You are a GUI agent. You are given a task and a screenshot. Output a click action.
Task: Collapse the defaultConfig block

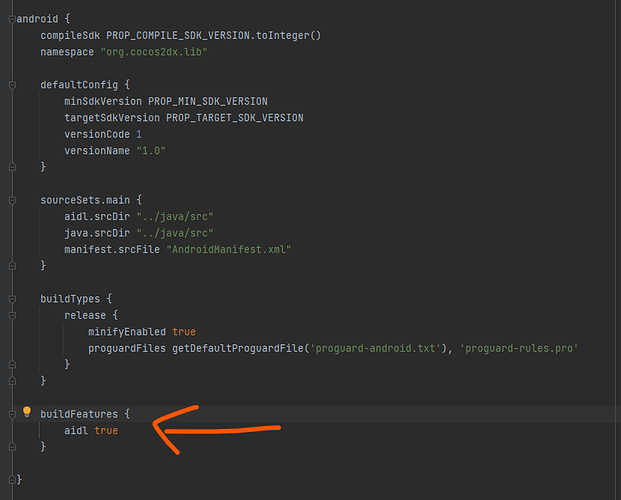pos(11,85)
